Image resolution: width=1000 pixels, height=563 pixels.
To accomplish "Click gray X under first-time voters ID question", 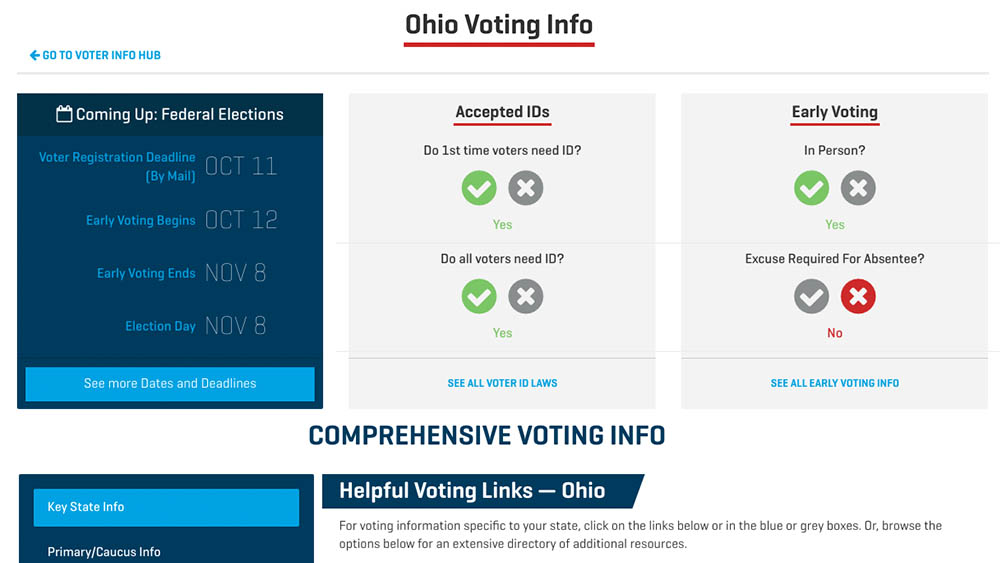I will (526, 188).
